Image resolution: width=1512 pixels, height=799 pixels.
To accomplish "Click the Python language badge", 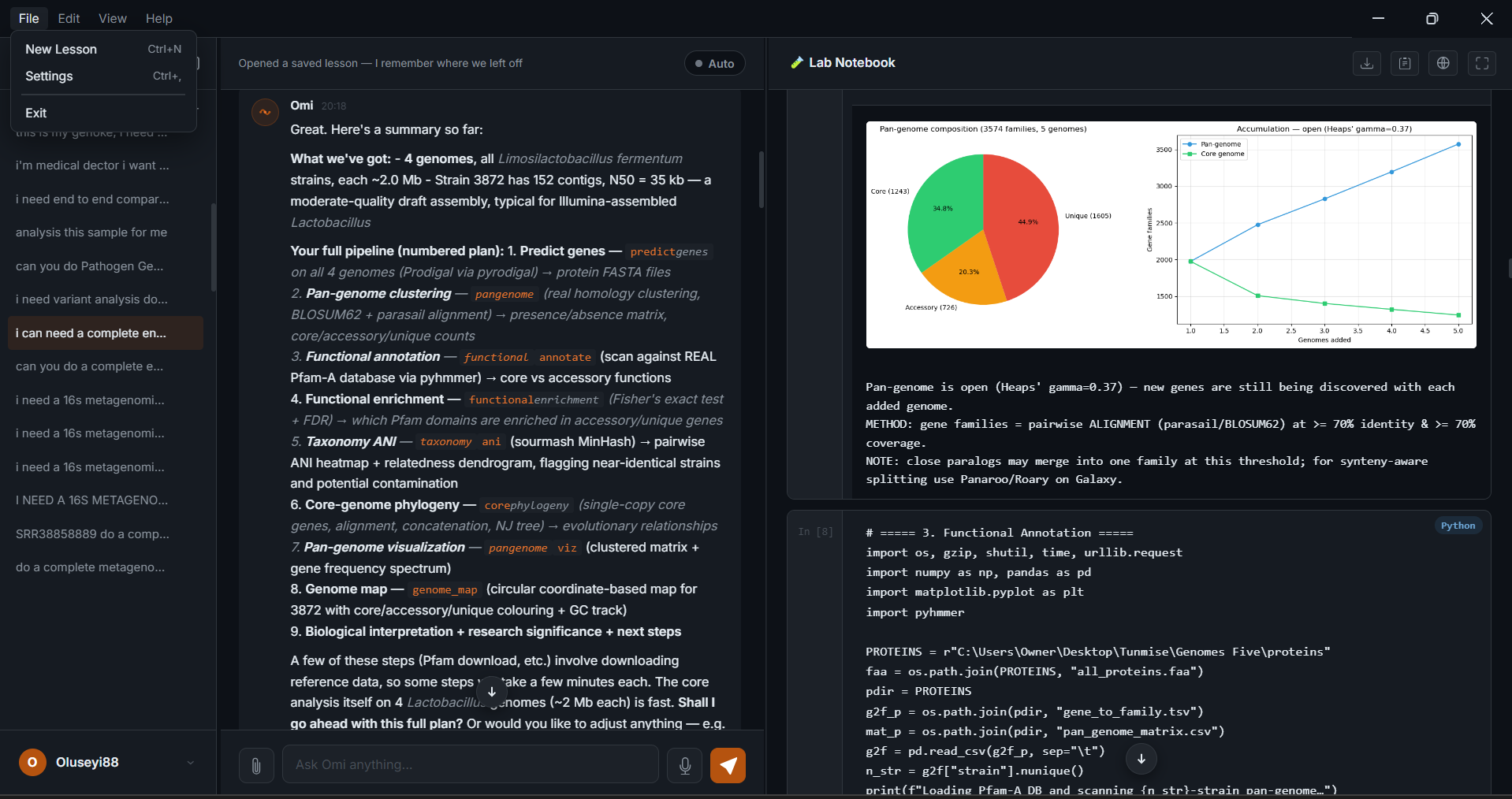I will (x=1458, y=526).
